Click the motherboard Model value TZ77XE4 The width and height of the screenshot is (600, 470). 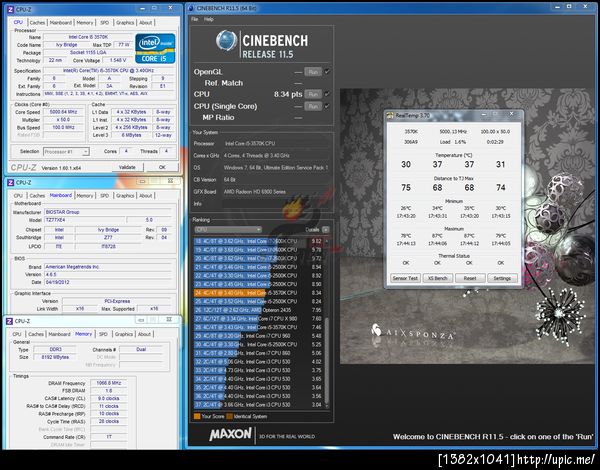point(85,220)
